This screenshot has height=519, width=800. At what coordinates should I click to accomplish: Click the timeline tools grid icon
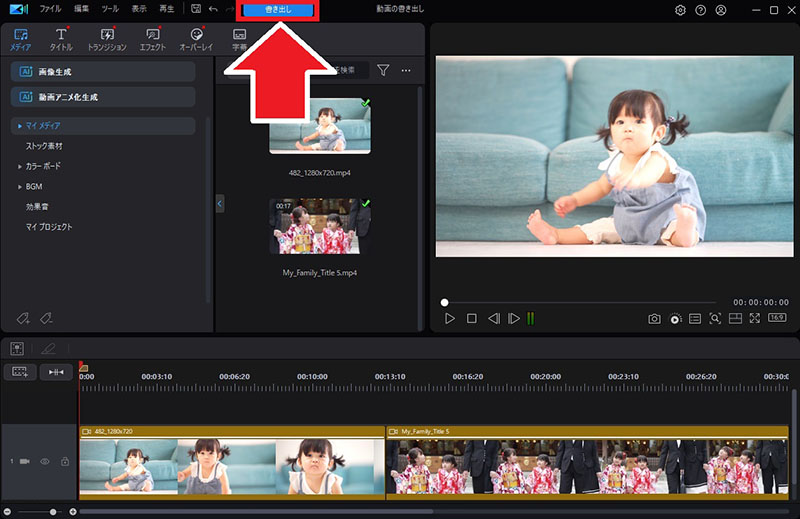coord(17,349)
